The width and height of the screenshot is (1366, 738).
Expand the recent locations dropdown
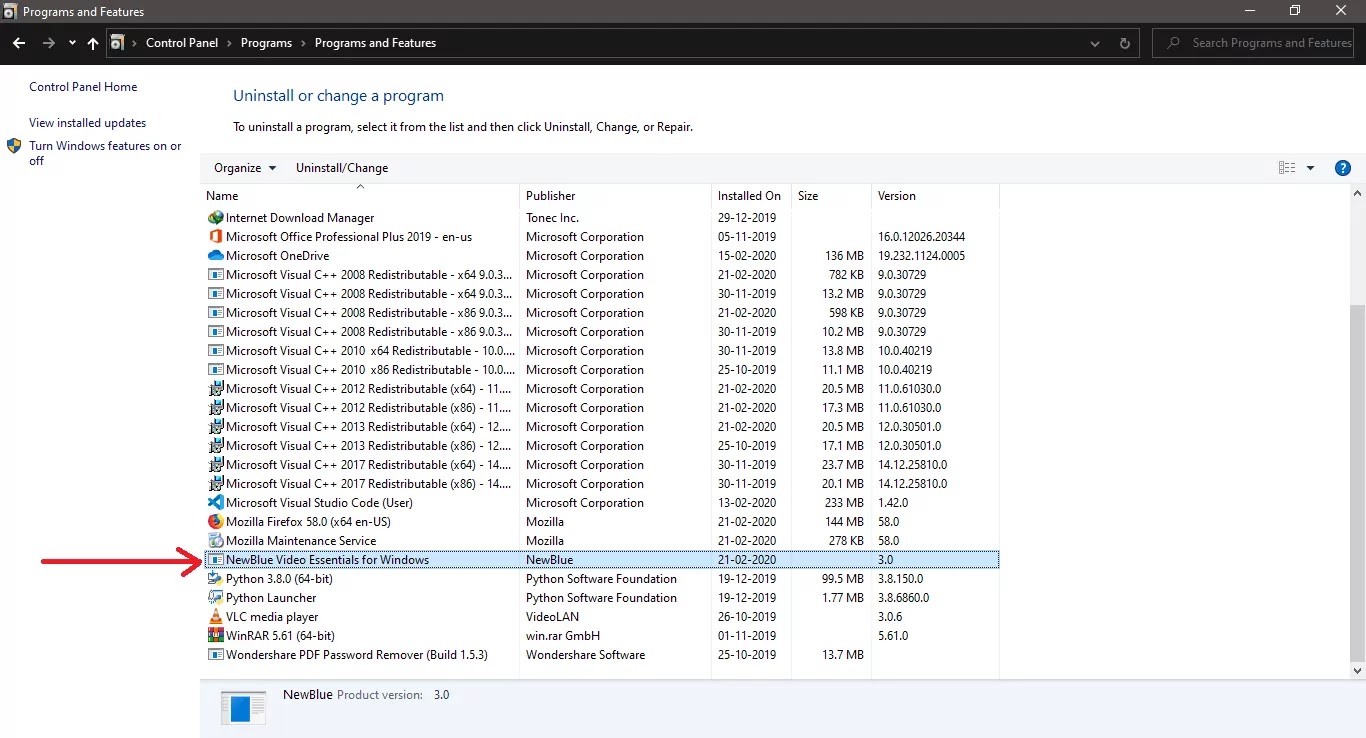pos(72,43)
